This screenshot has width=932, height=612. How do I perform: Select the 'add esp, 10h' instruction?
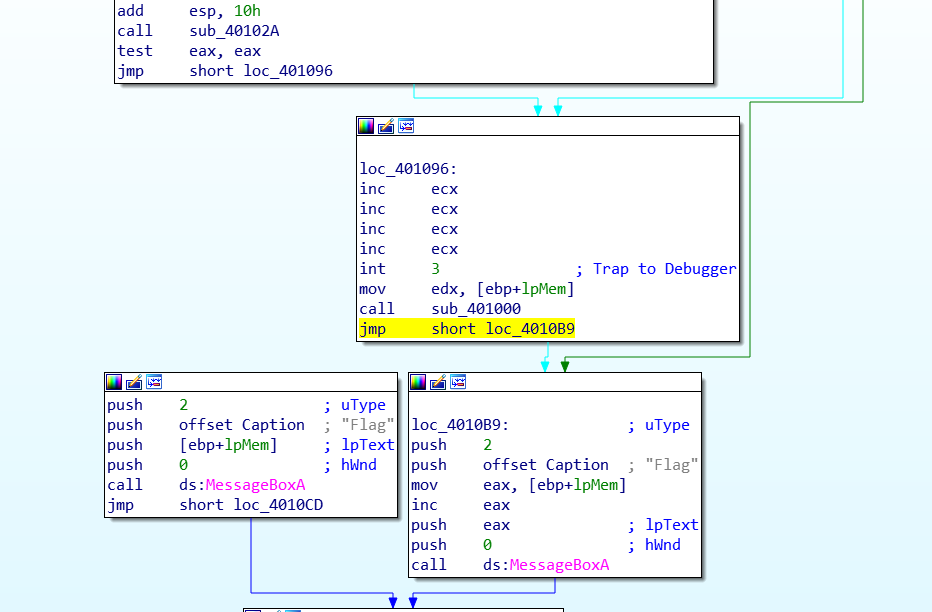pyautogui.click(x=189, y=11)
